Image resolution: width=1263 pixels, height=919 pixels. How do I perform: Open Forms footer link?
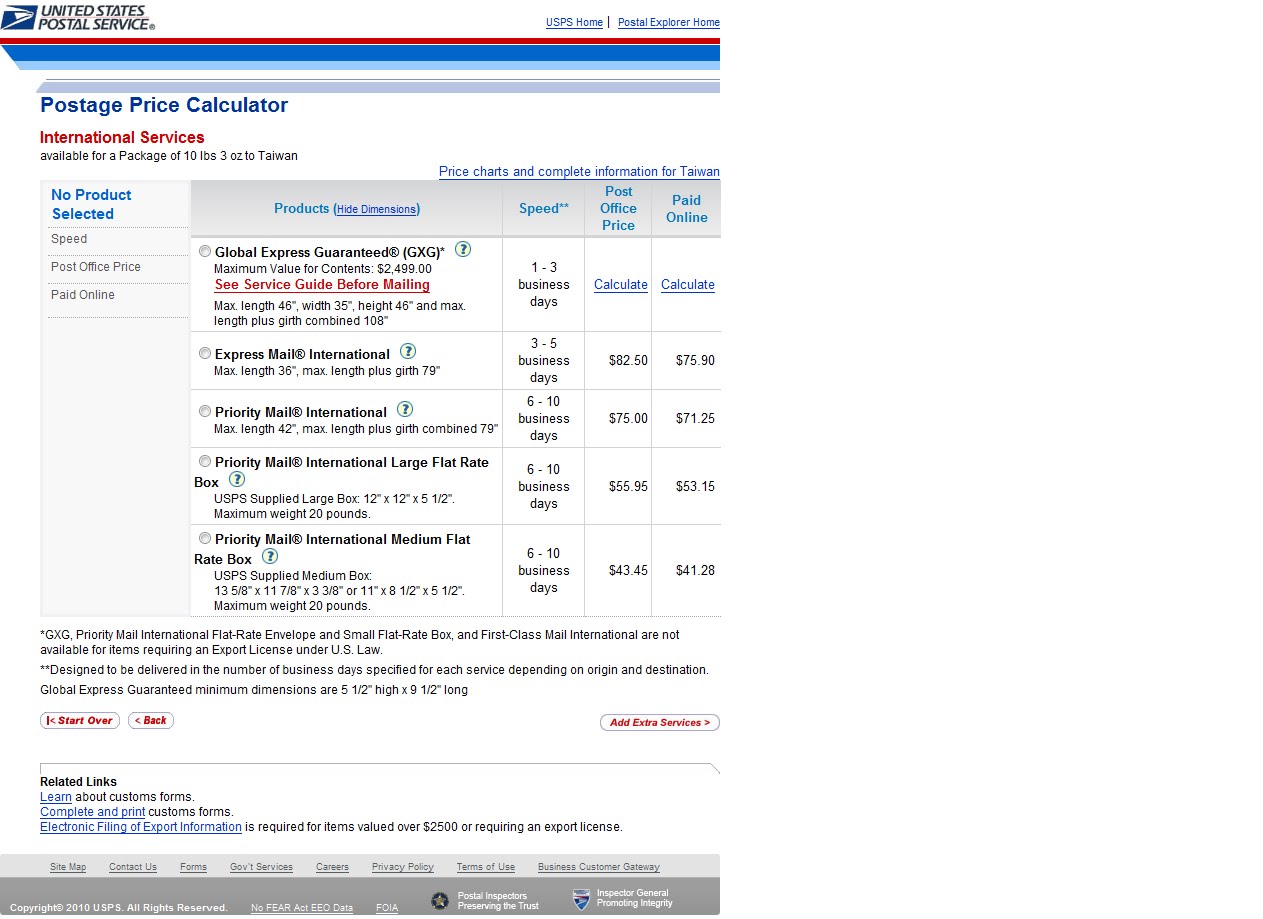[x=193, y=867]
